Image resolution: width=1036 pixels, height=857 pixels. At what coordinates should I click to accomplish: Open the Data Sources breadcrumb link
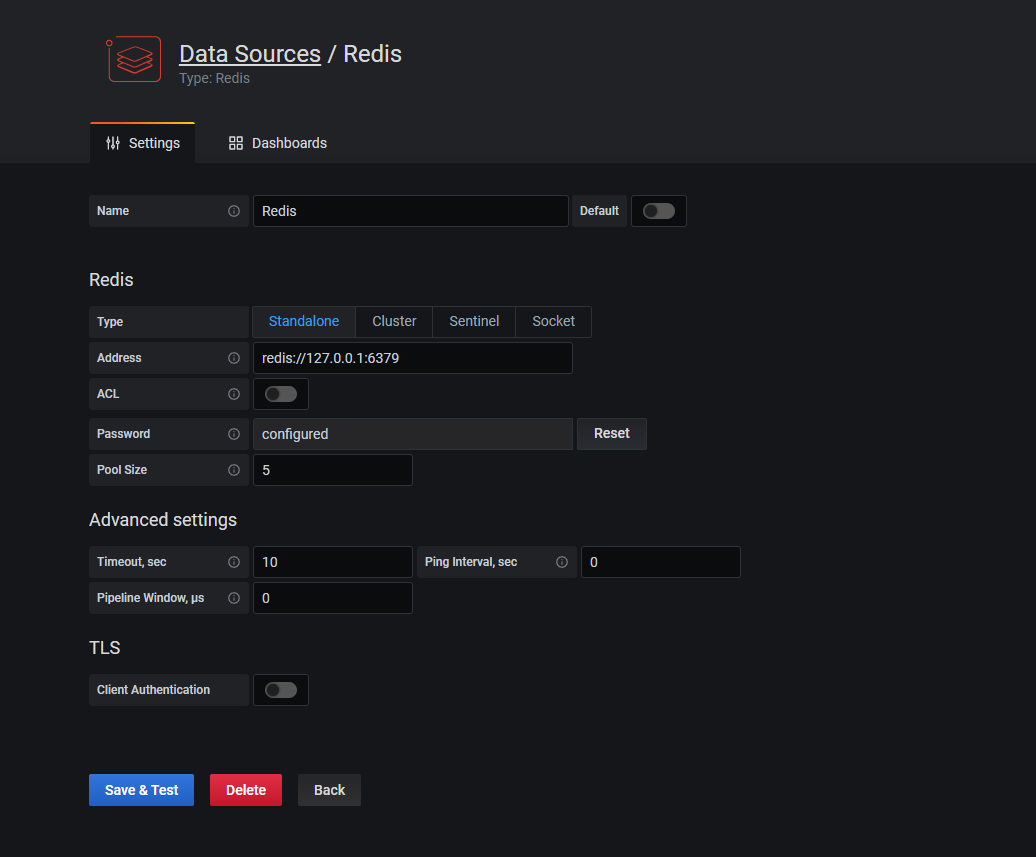250,54
